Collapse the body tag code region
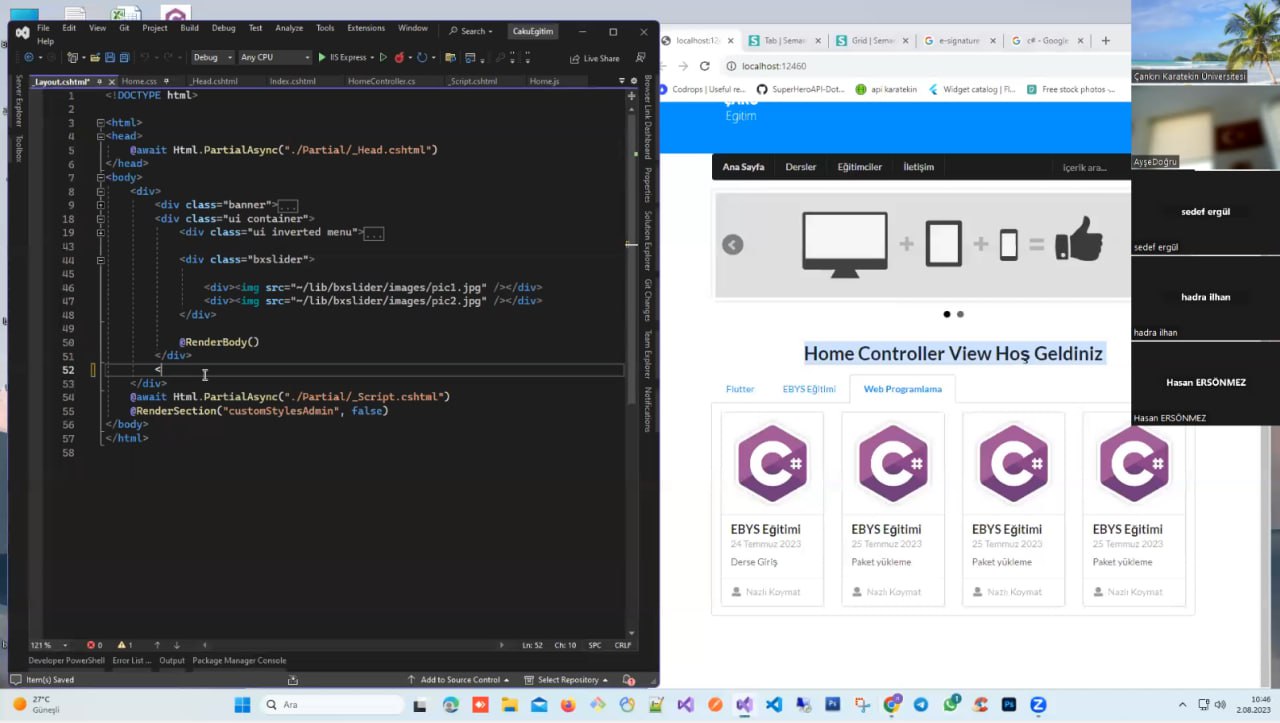The width and height of the screenshot is (1280, 723). coord(100,177)
